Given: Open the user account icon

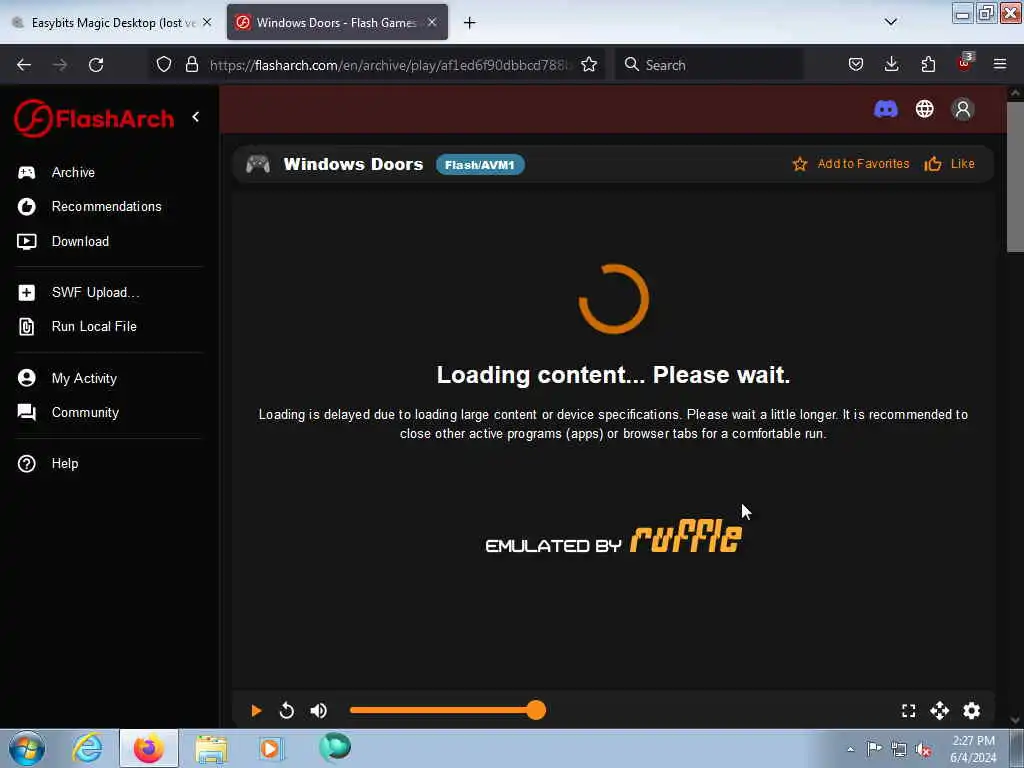Looking at the screenshot, I should click(963, 109).
